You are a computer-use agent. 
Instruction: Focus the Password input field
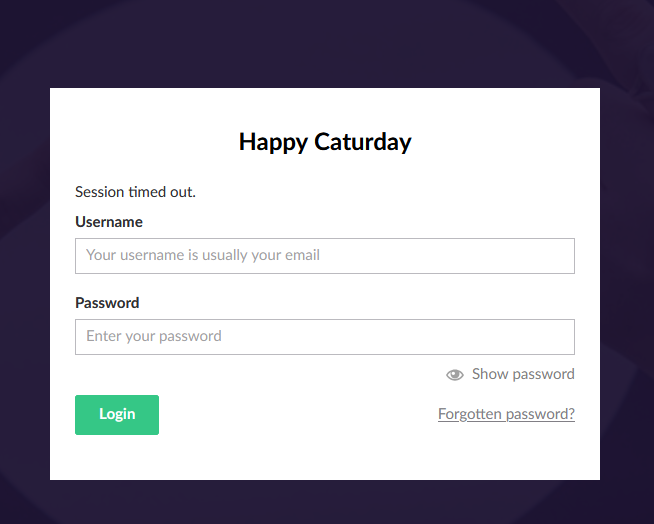[x=325, y=337]
